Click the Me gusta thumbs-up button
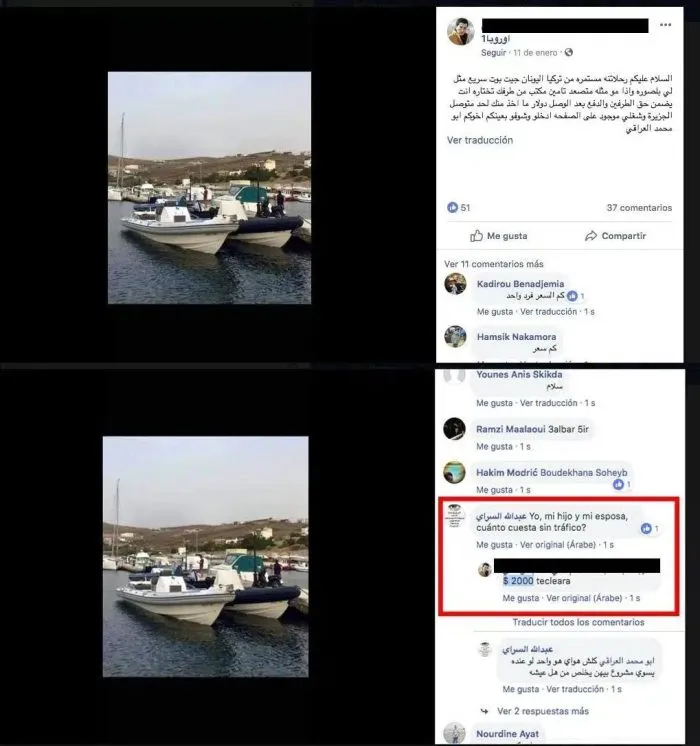This screenshot has height=746, width=700. (499, 236)
